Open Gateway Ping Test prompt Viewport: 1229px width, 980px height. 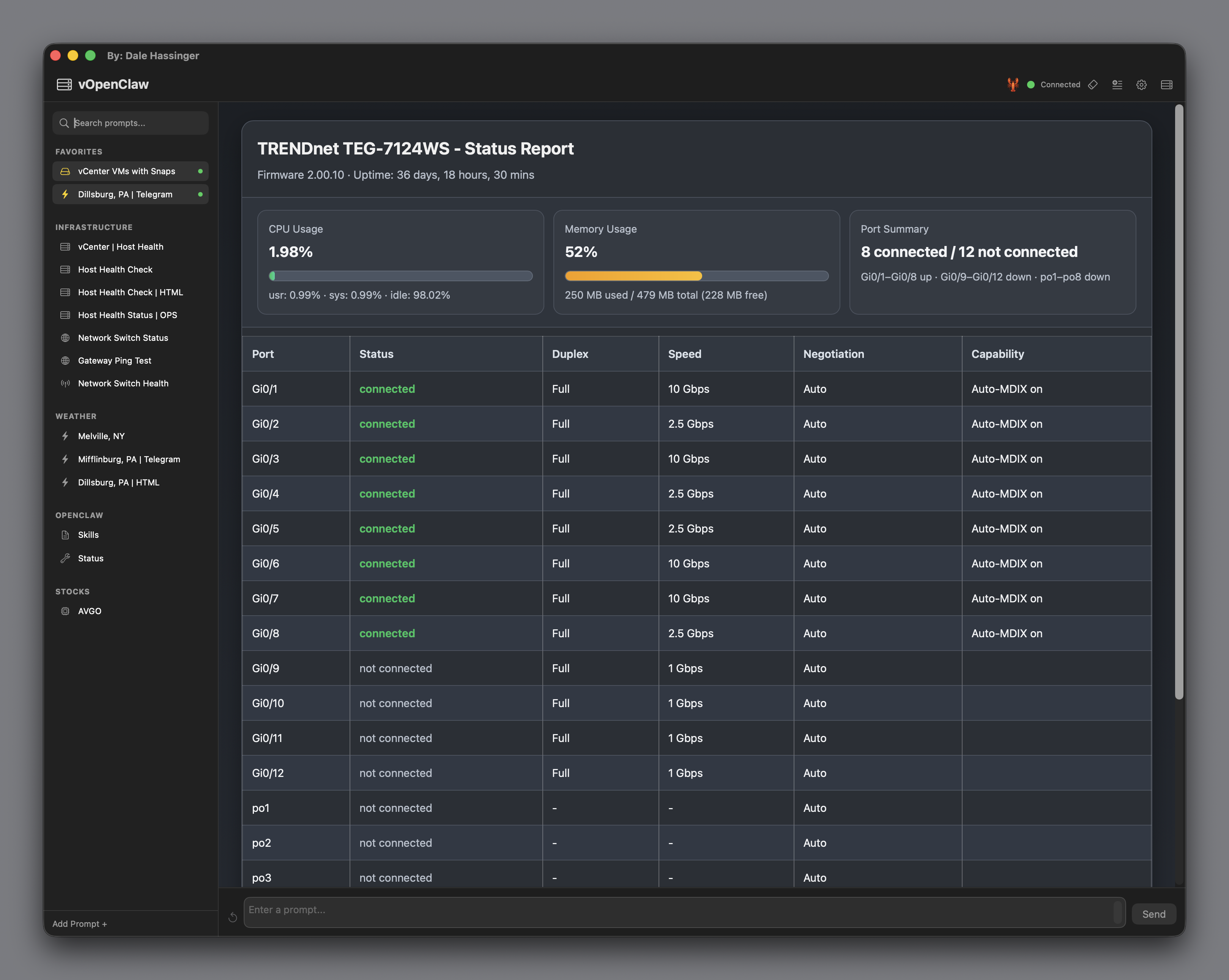click(115, 360)
